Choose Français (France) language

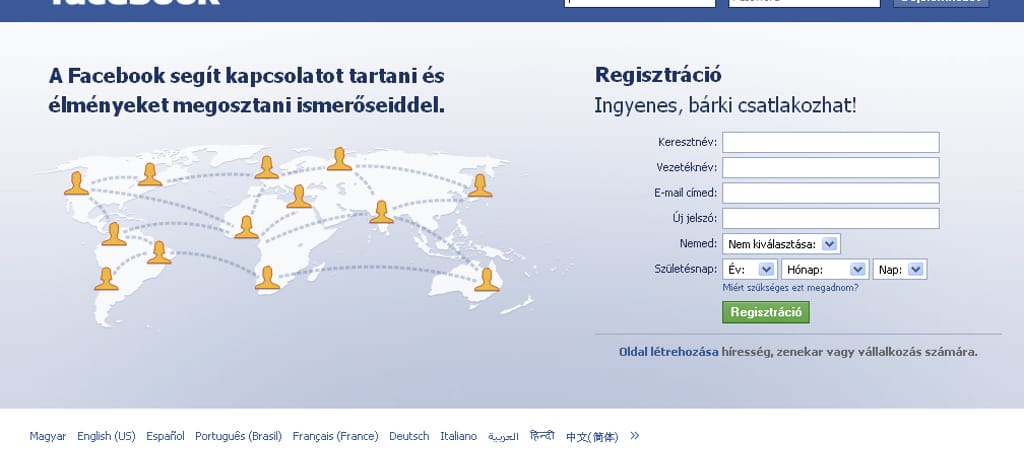pos(335,436)
